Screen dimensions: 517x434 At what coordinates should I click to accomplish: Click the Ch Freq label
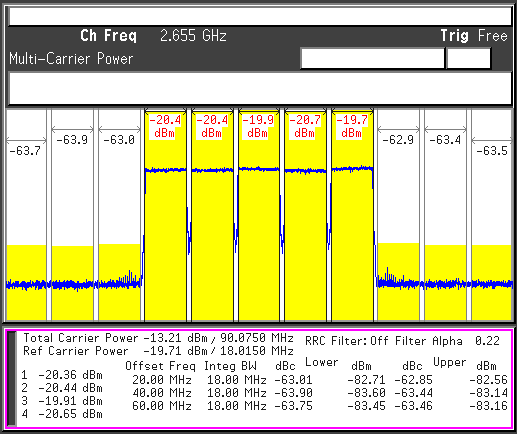tap(108, 36)
